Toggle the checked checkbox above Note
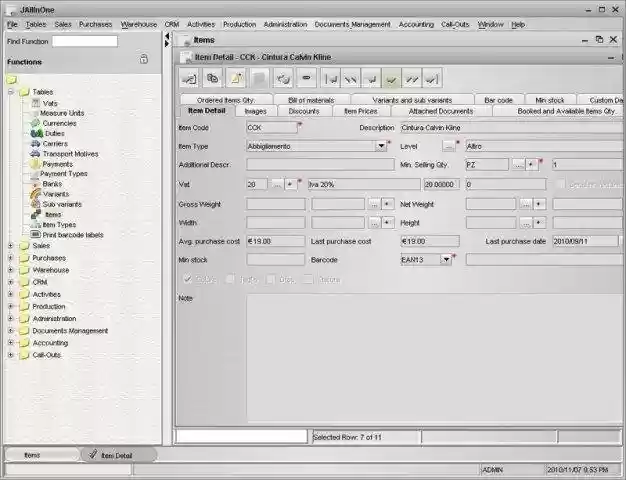This screenshot has width=626, height=480. coord(187,279)
